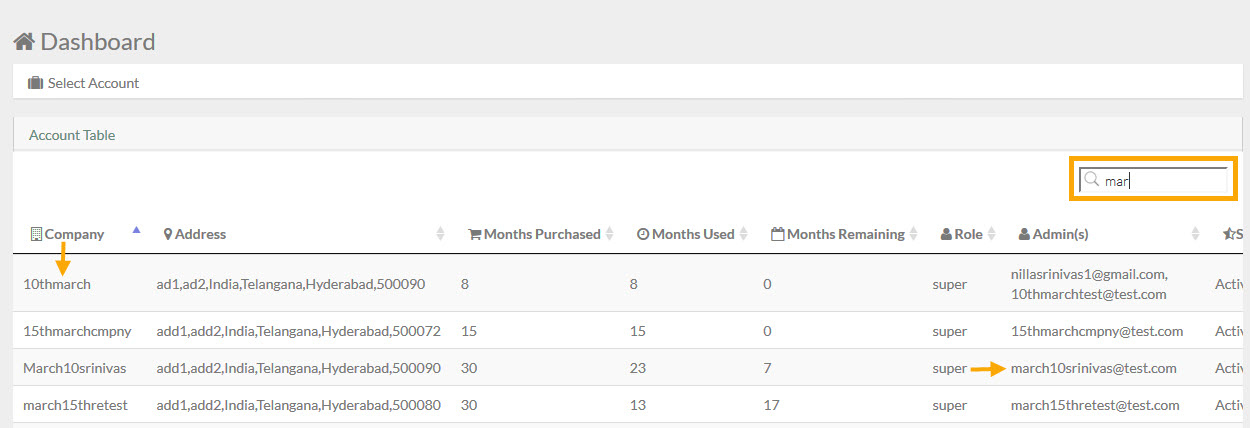Click the Company column header label
Image resolution: width=1250 pixels, height=428 pixels.
[74, 234]
